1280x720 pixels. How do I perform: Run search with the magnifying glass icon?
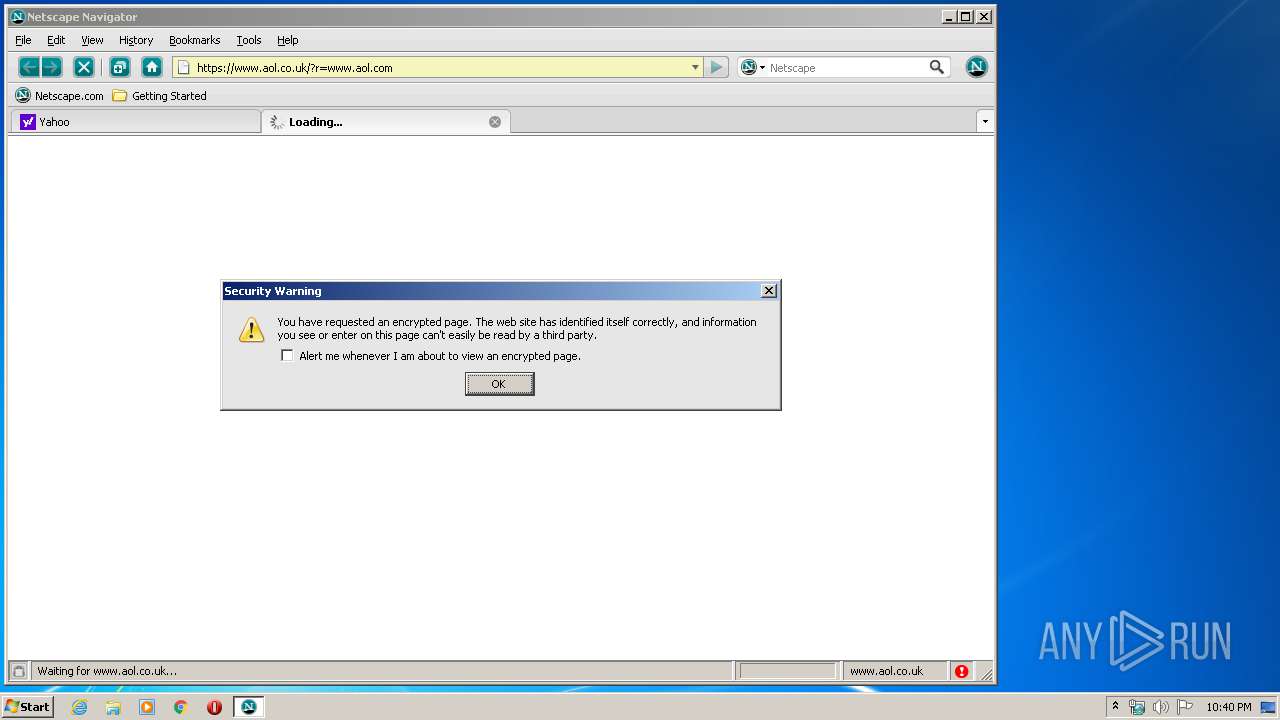(937, 67)
